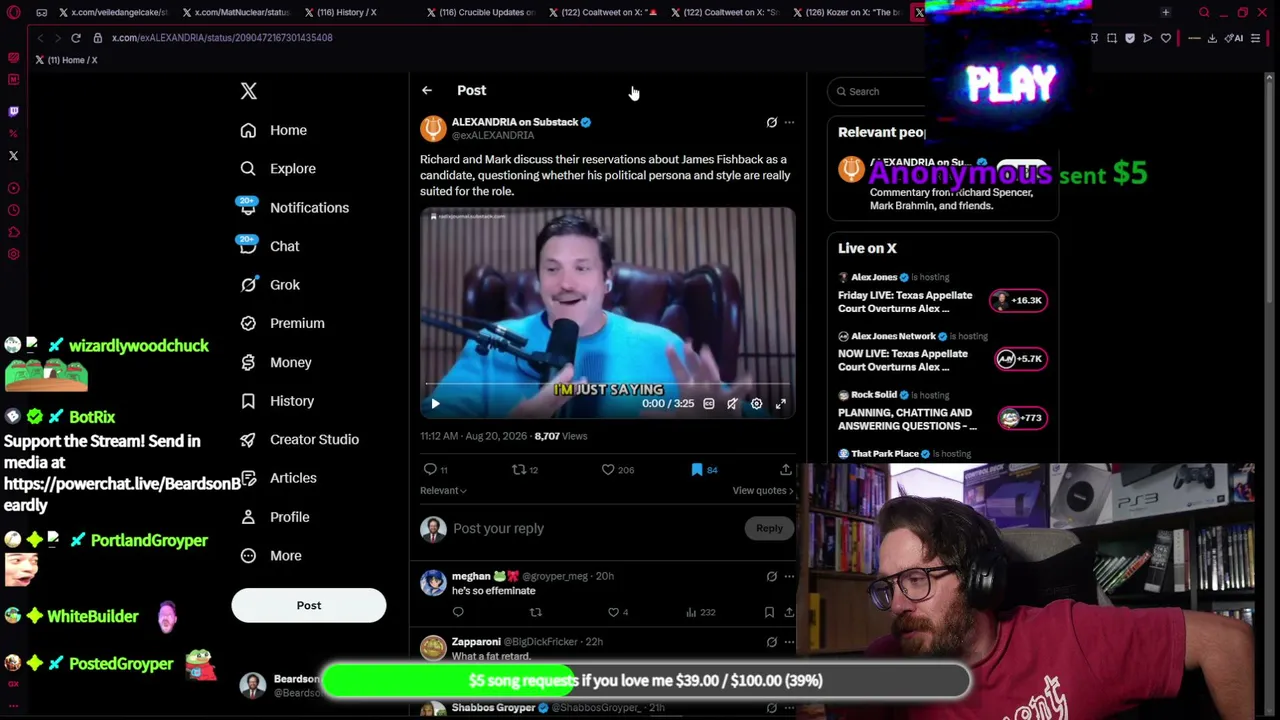The width and height of the screenshot is (1280, 720).
Task: Open the player icon in browser sidebar
Action: pyautogui.click(x=13, y=188)
